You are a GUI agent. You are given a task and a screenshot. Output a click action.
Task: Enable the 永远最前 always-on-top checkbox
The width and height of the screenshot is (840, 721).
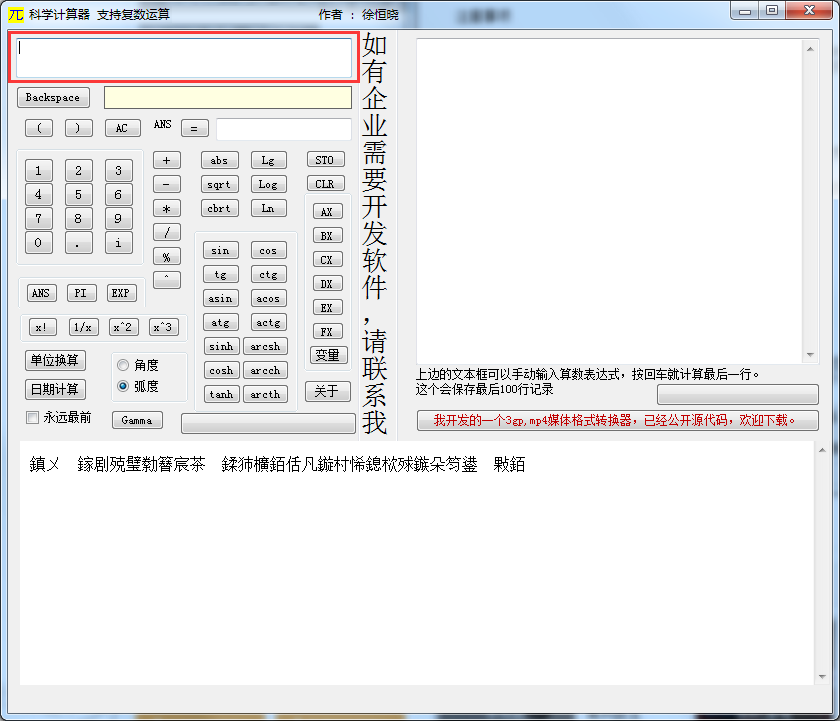(x=33, y=418)
